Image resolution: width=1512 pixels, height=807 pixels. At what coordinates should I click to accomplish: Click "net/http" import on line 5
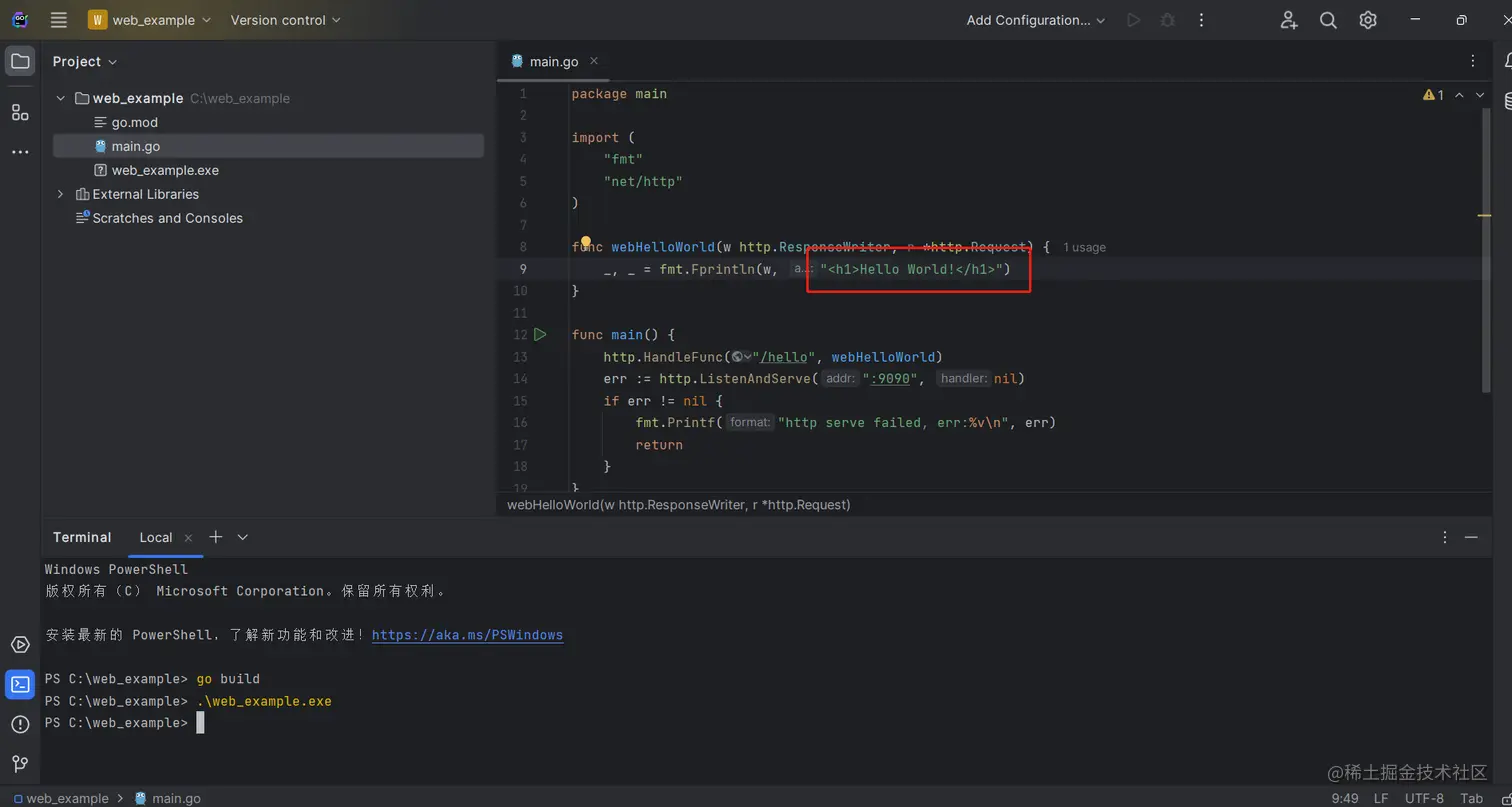pos(643,181)
